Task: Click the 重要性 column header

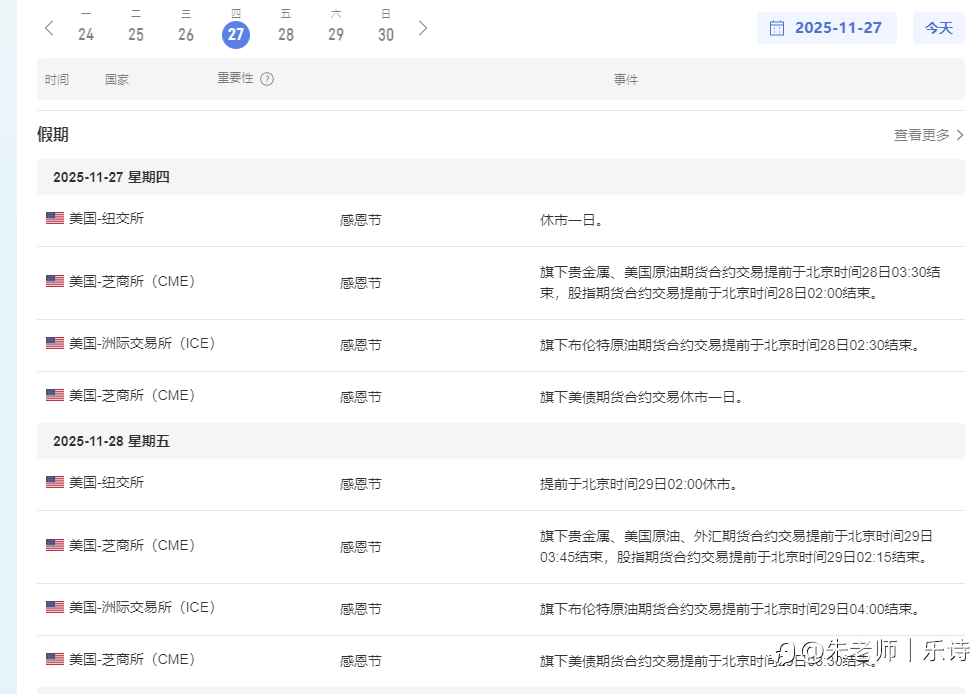Action: 235,78
